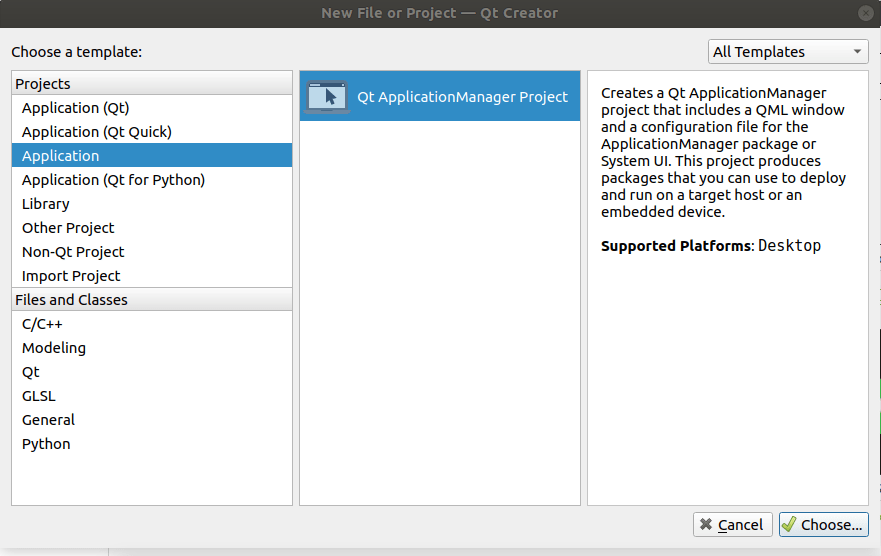Open the C/C++ files category
Screen dimensions: 881x556
pos(42,324)
